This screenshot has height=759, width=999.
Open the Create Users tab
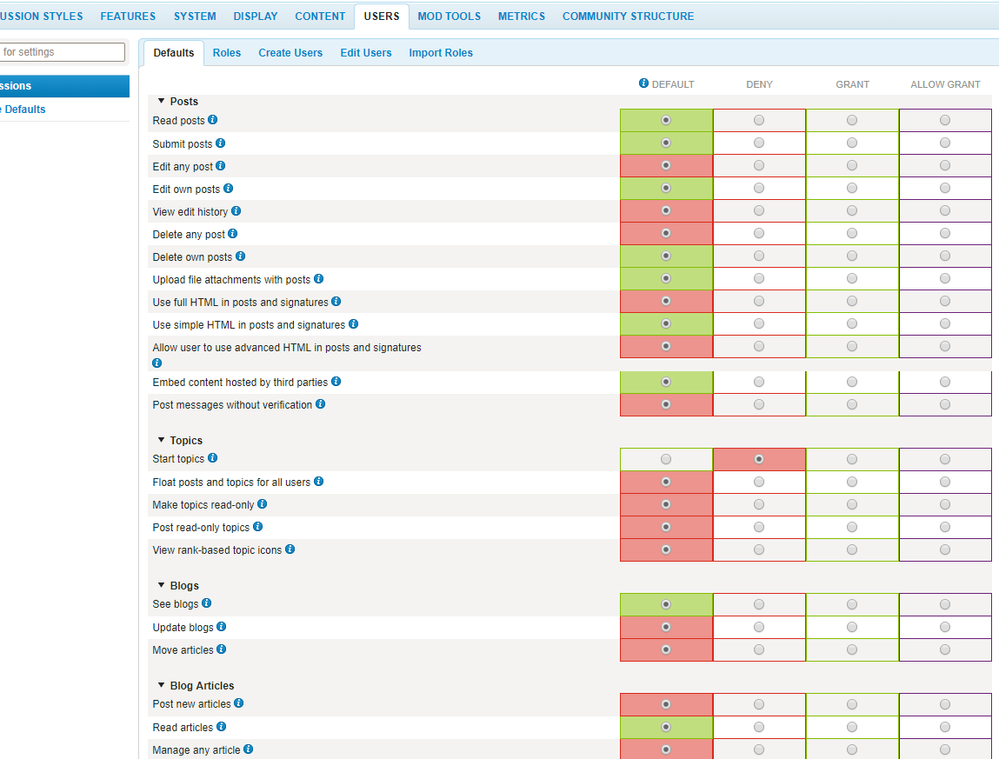pos(290,53)
